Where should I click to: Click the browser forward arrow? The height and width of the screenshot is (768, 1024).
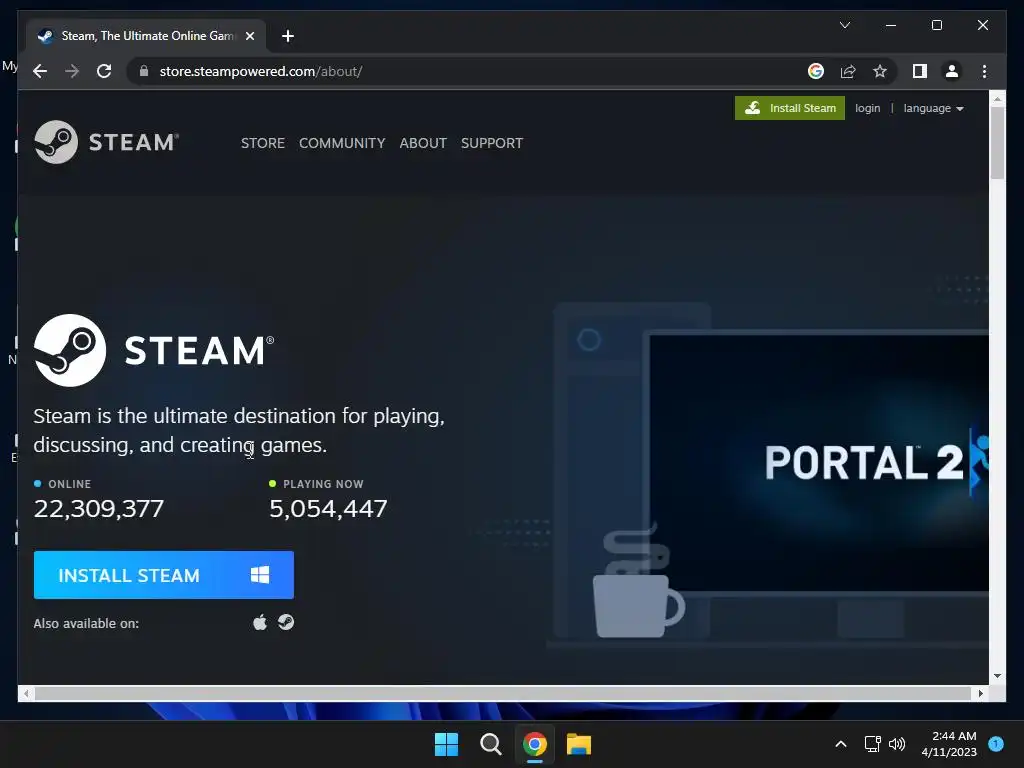(x=72, y=71)
